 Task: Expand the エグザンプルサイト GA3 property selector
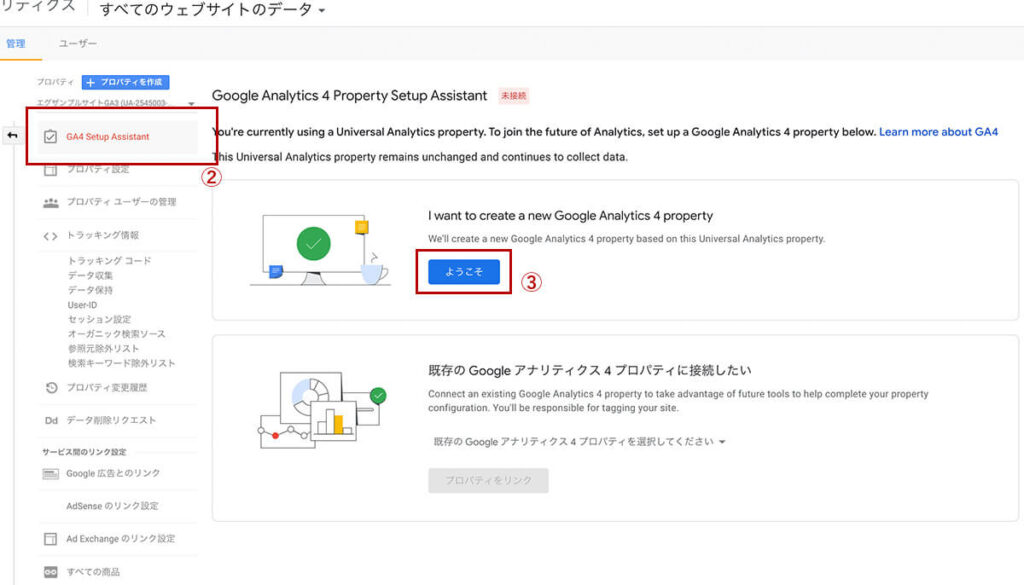tap(116, 103)
